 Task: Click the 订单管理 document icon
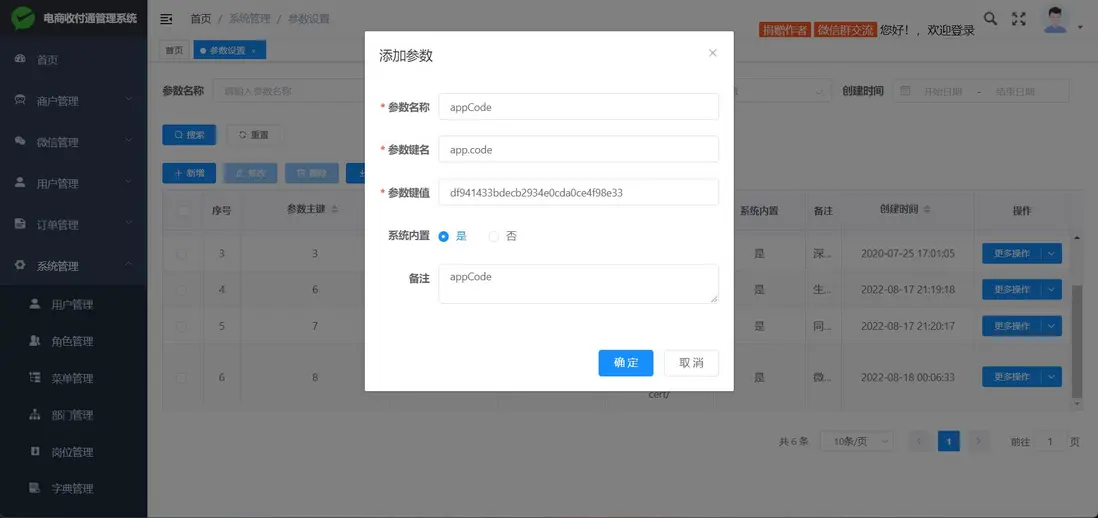pos(20,225)
